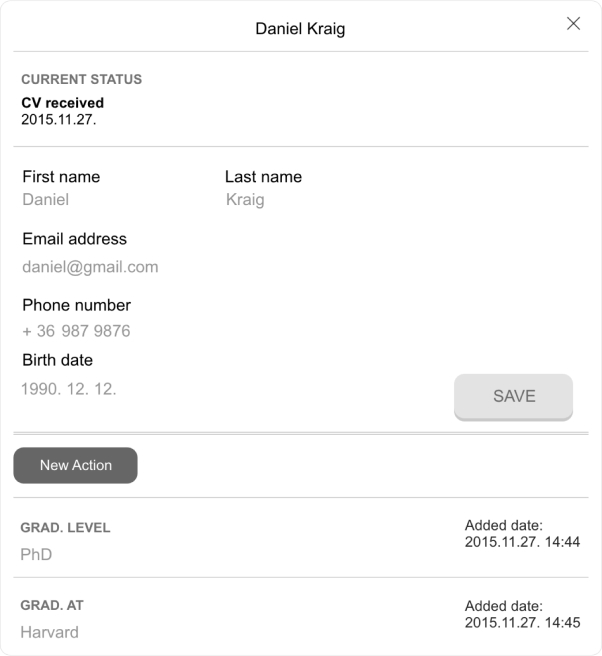Viewport: 602px width, 656px height.
Task: Click the status date 2015.11.27.
Action: (x=59, y=120)
